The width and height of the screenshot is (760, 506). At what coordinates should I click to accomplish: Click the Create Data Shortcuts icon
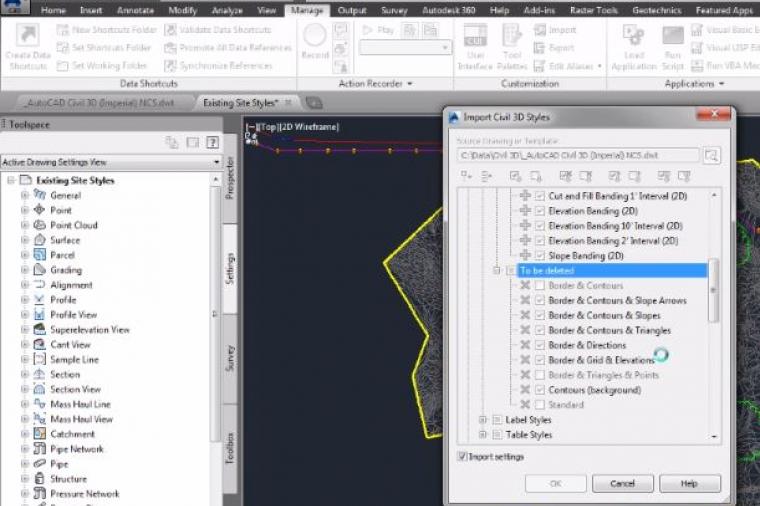28,35
